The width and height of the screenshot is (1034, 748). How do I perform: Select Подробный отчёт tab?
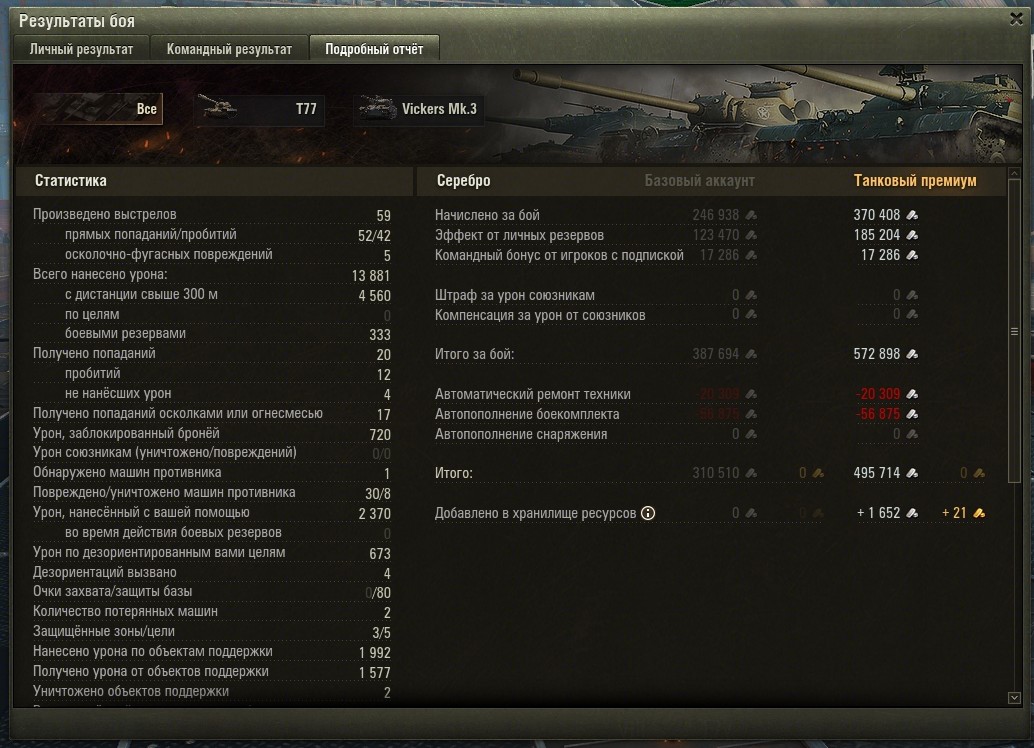click(x=374, y=49)
